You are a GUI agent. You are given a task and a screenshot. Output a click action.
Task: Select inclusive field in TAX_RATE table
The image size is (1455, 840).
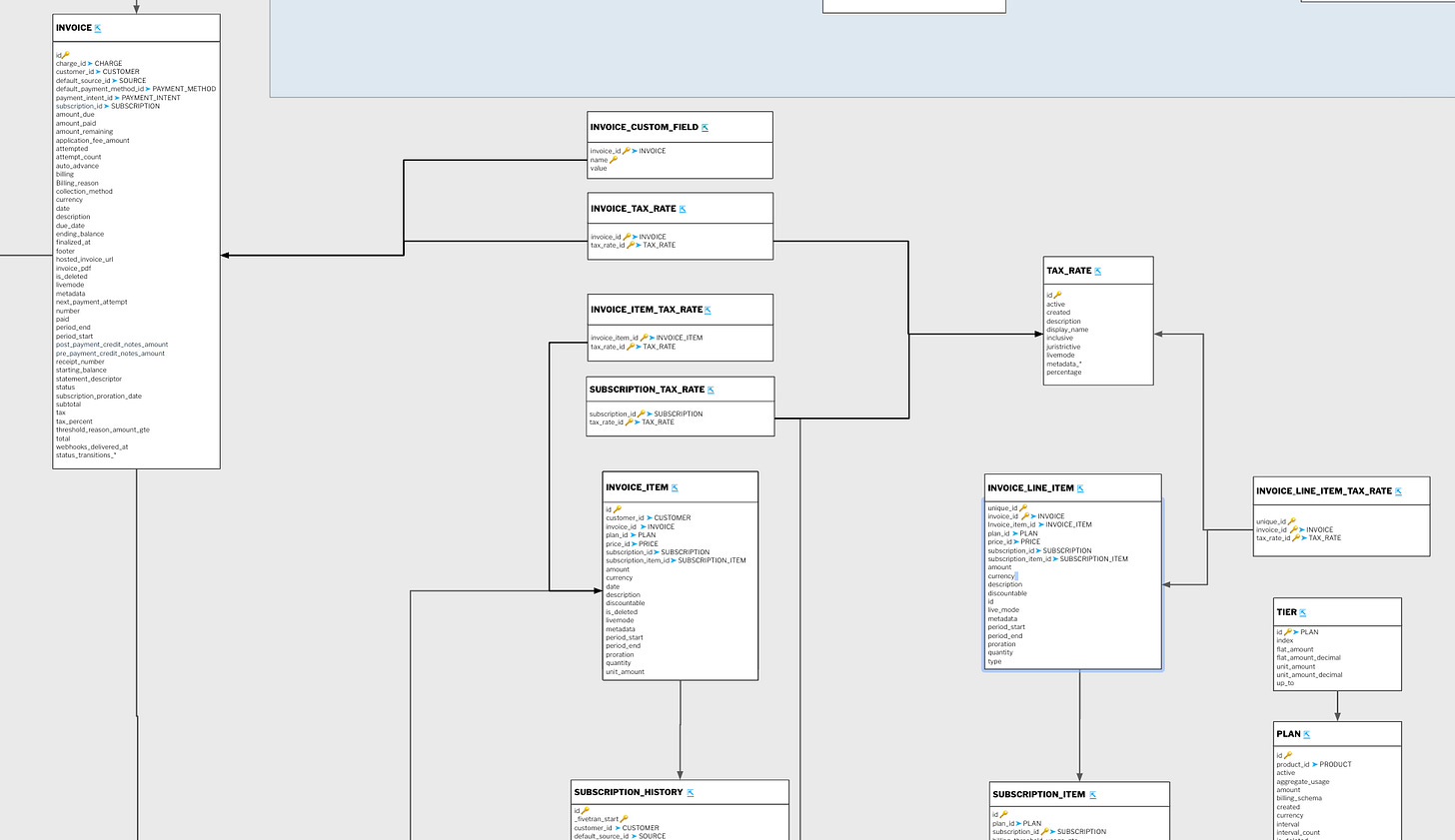point(1060,338)
